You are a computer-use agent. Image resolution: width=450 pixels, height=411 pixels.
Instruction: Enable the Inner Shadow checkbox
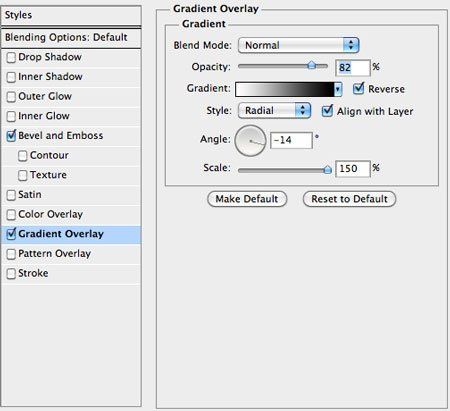(x=11, y=77)
